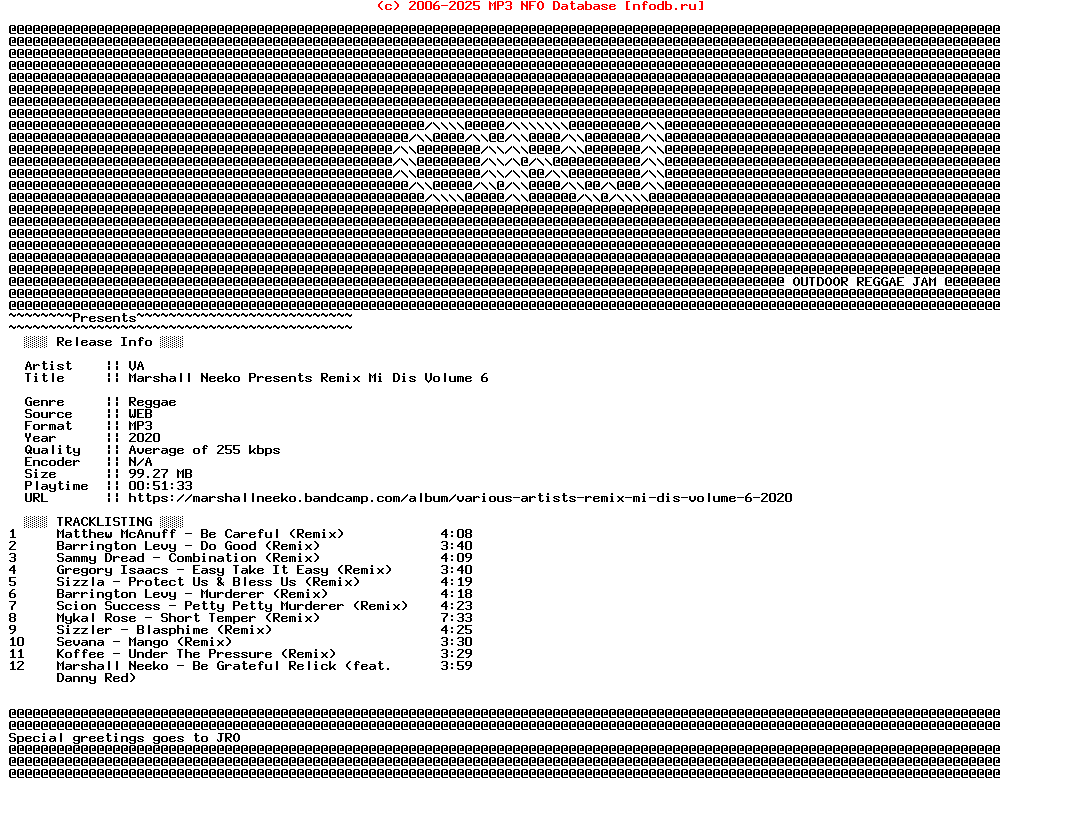Select the Playtime value 00:51:33

(x=160, y=486)
